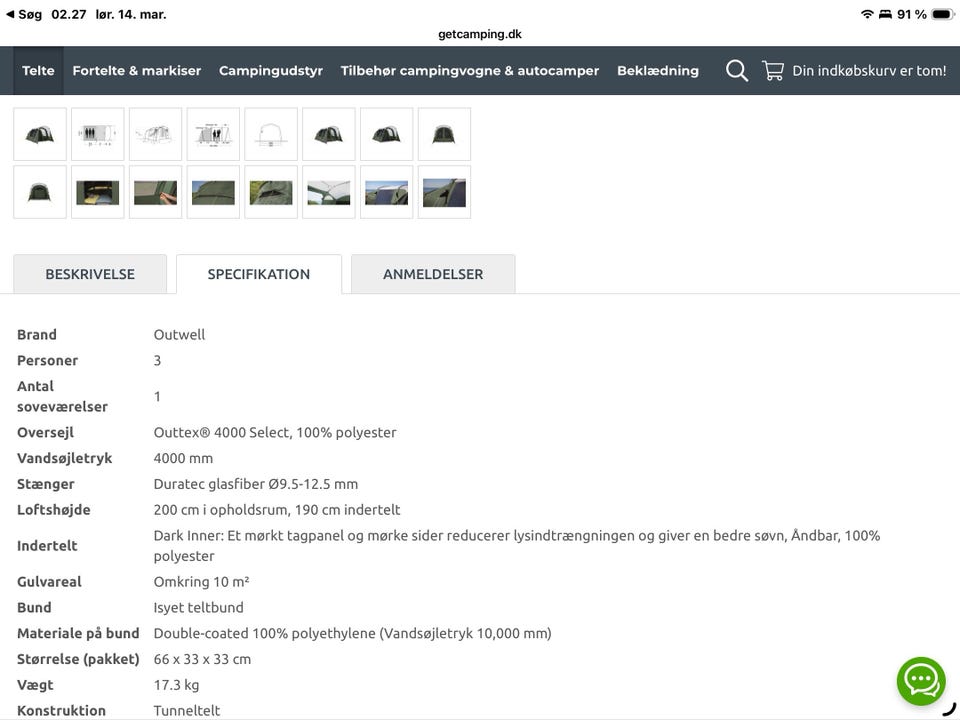Select the 'Størrelse (pakket)' label
960x720 pixels.
click(x=78, y=659)
